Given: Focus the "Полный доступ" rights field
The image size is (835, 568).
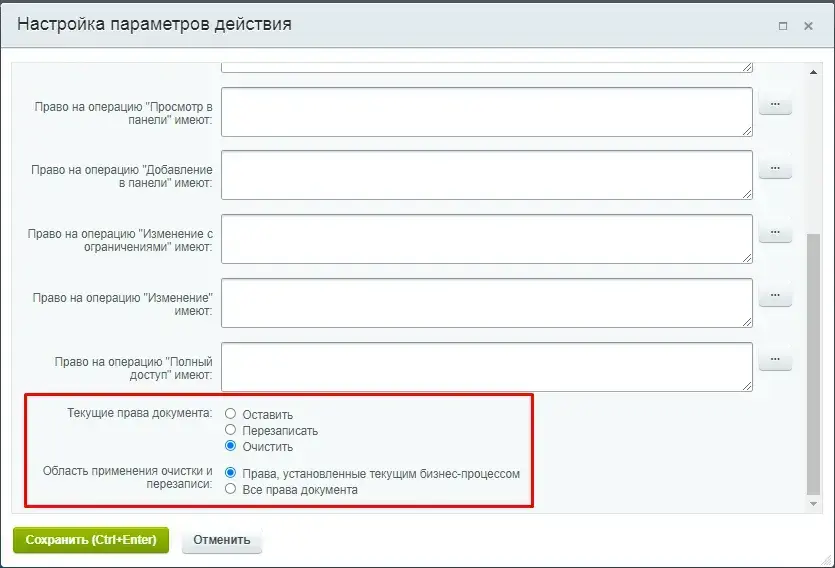Looking at the screenshot, I should click(x=487, y=367).
